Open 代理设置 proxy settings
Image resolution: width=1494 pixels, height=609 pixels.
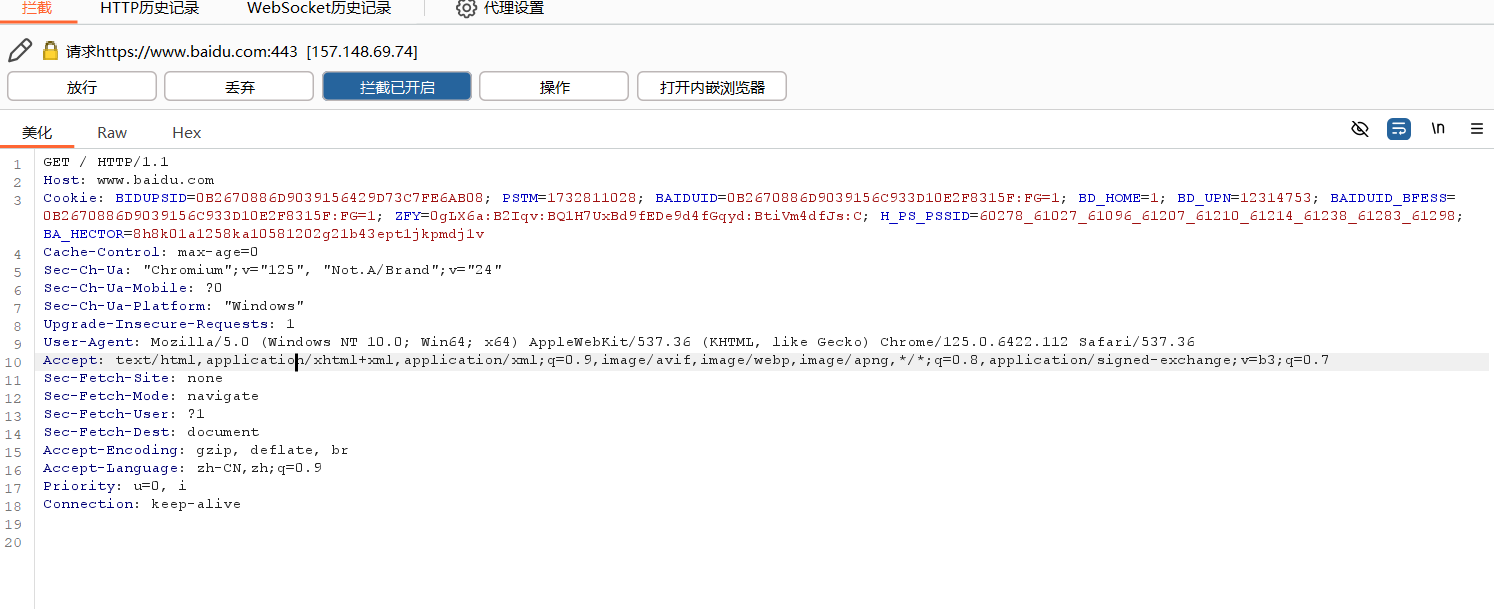(500, 8)
